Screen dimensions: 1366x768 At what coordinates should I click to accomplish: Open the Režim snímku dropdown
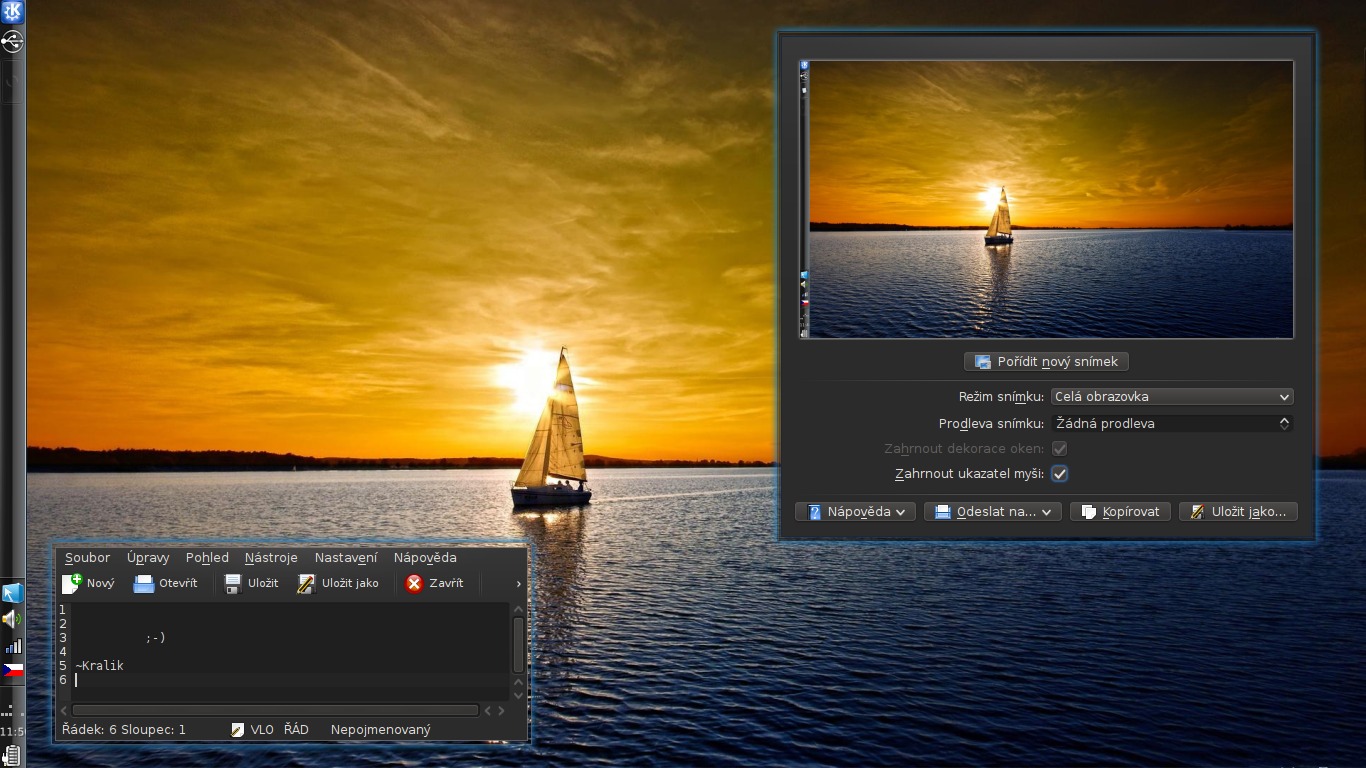pyautogui.click(x=1172, y=397)
